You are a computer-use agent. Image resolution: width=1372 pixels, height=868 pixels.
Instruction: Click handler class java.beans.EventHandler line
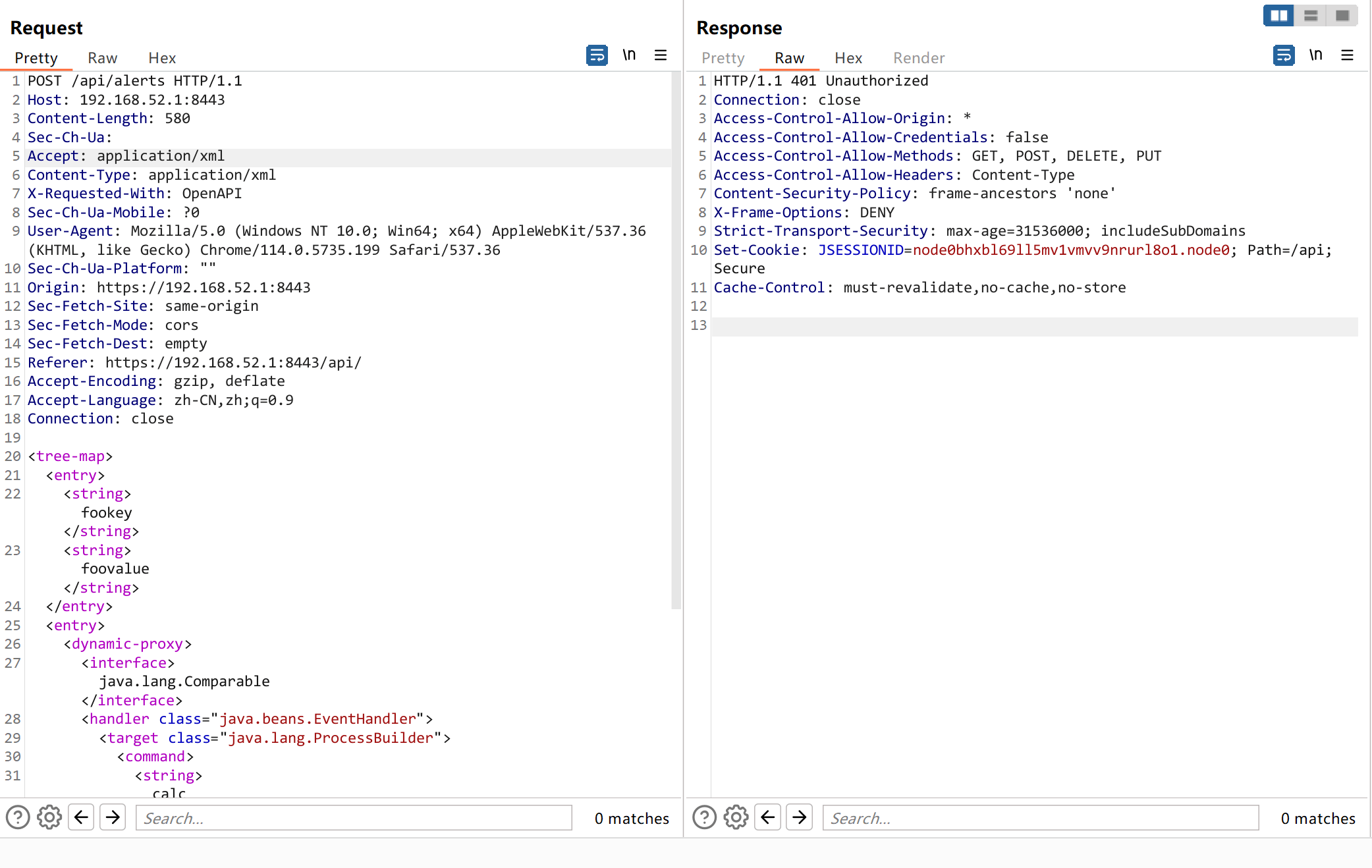[258, 719]
